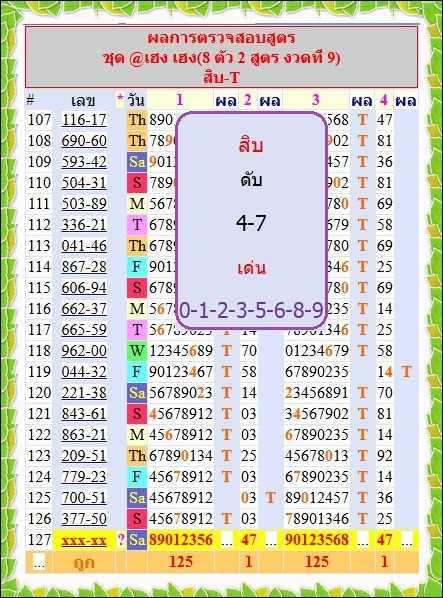
Task: Click the วัน column header
Action: click(136, 101)
